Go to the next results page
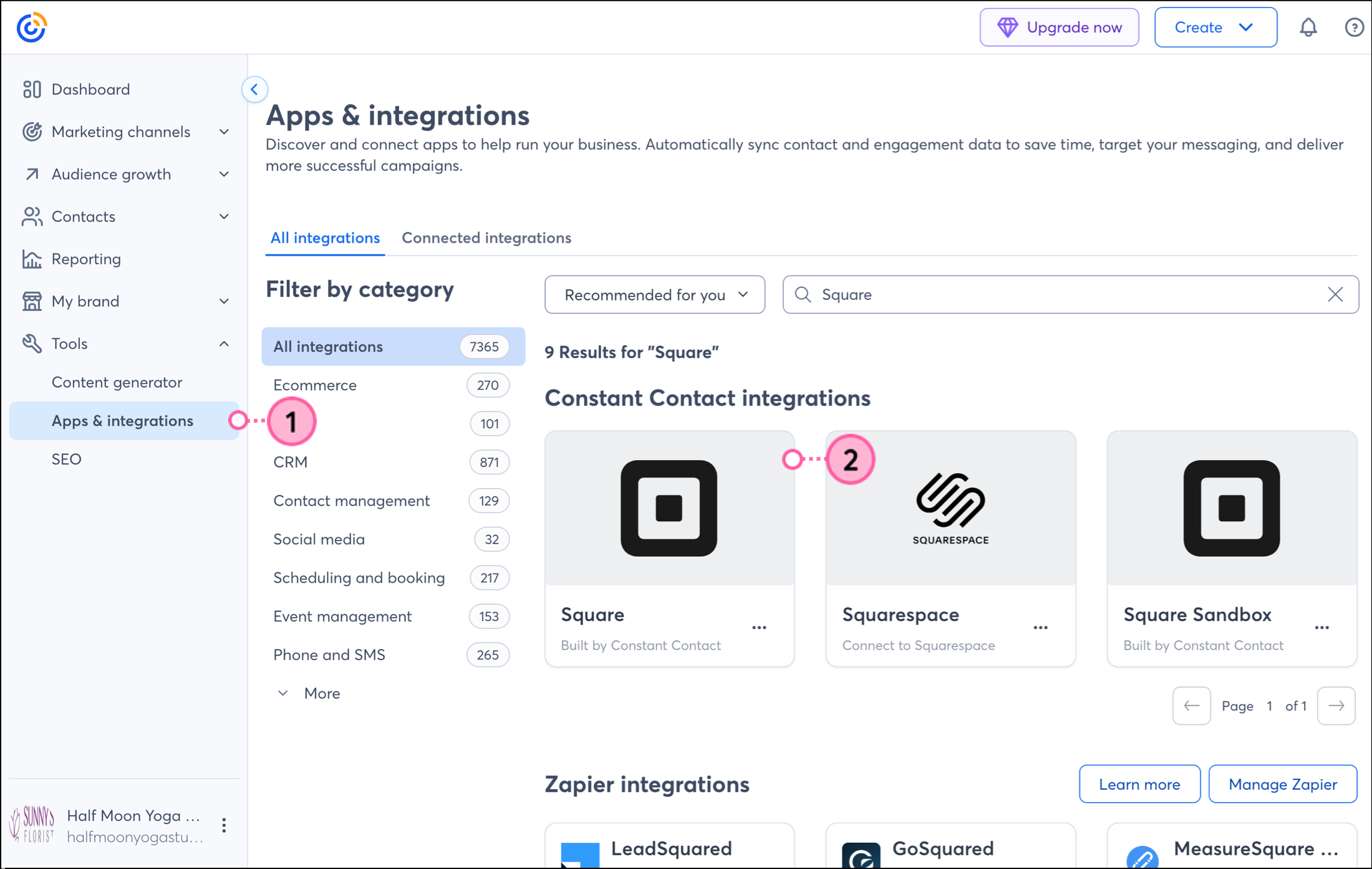 (x=1336, y=706)
